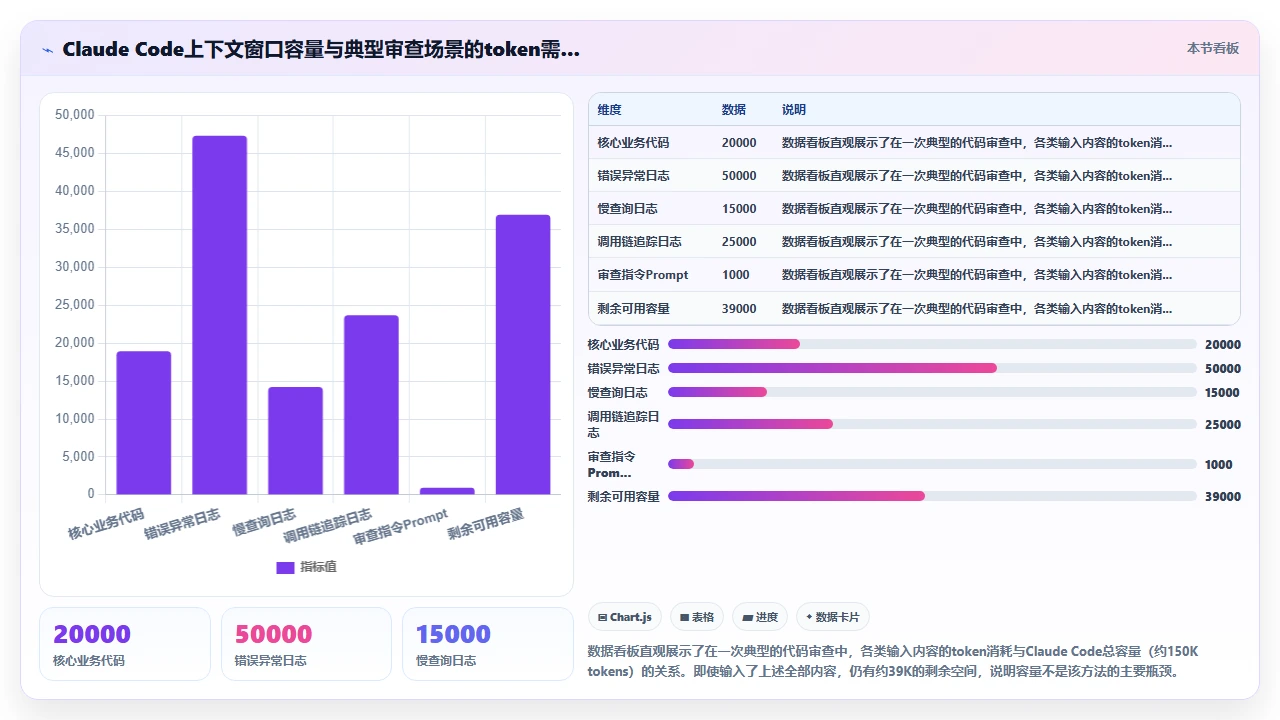The width and height of the screenshot is (1280, 720).
Task: Click the 审查指令Prompt bar in chart
Action: click(x=447, y=490)
